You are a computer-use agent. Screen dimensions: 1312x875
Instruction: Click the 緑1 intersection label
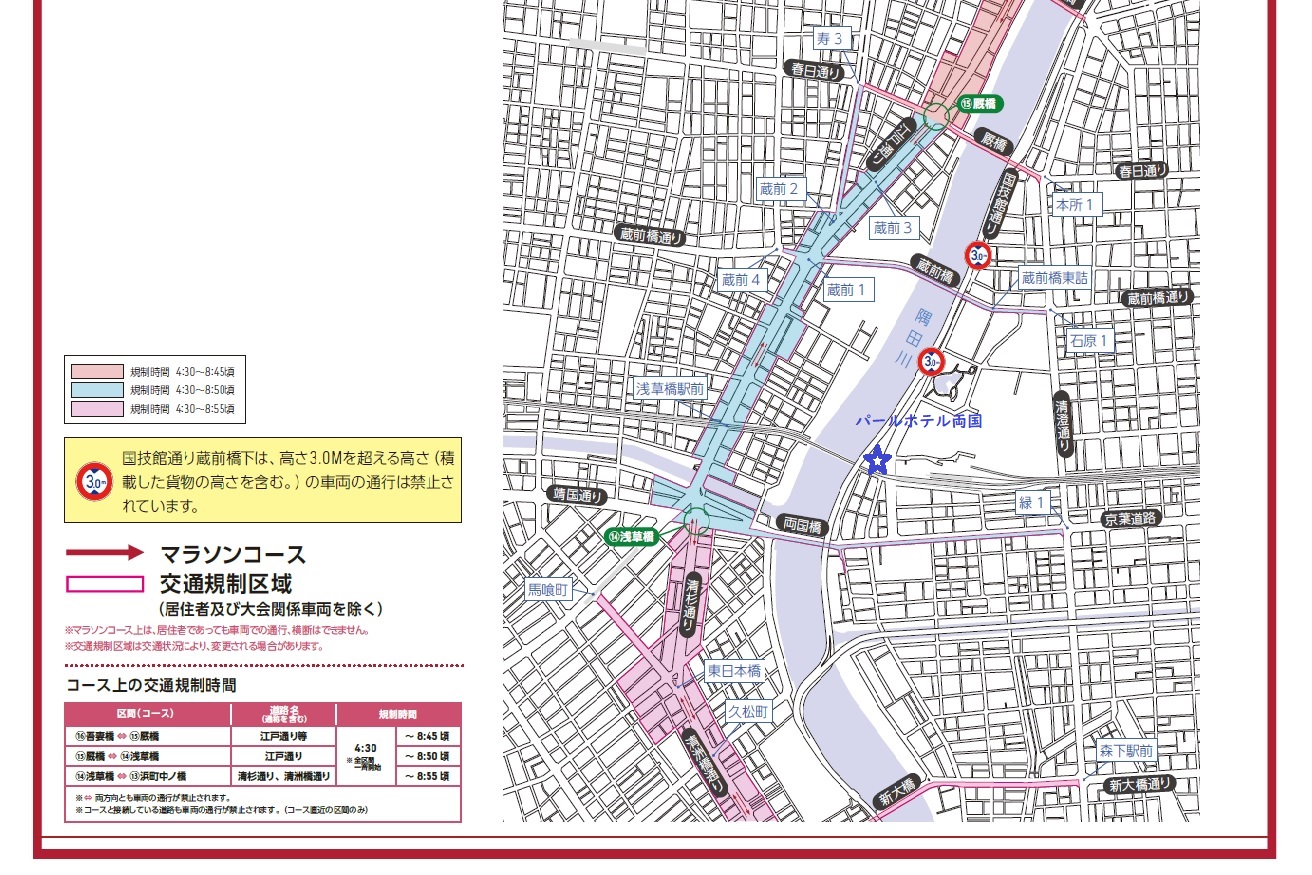(x=1032, y=502)
